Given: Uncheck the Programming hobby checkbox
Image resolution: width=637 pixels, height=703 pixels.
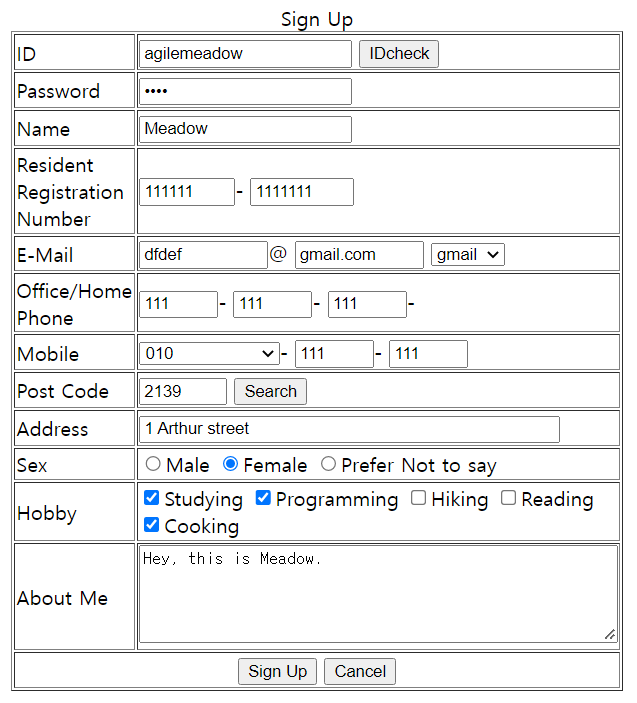Looking at the screenshot, I should 263,498.
